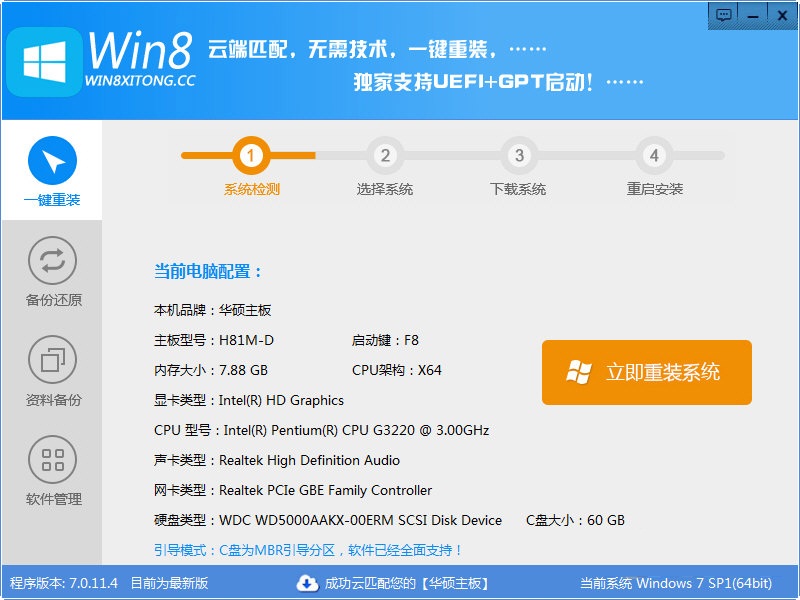Select step 2 选择系统

pos(386,157)
